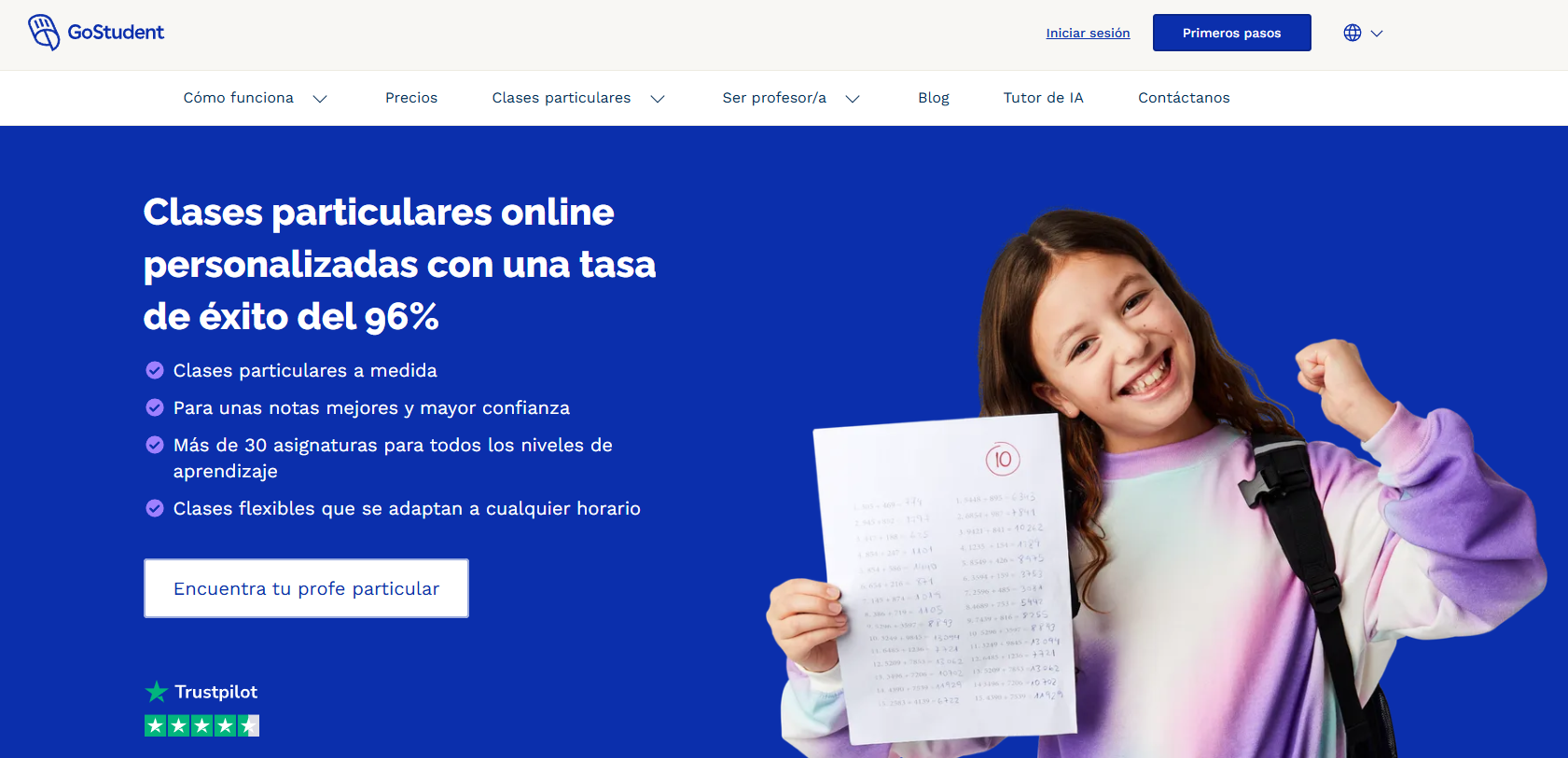Image resolution: width=1568 pixels, height=758 pixels.
Task: Click the Trustpilot five-star rating bar
Action: pos(201,725)
